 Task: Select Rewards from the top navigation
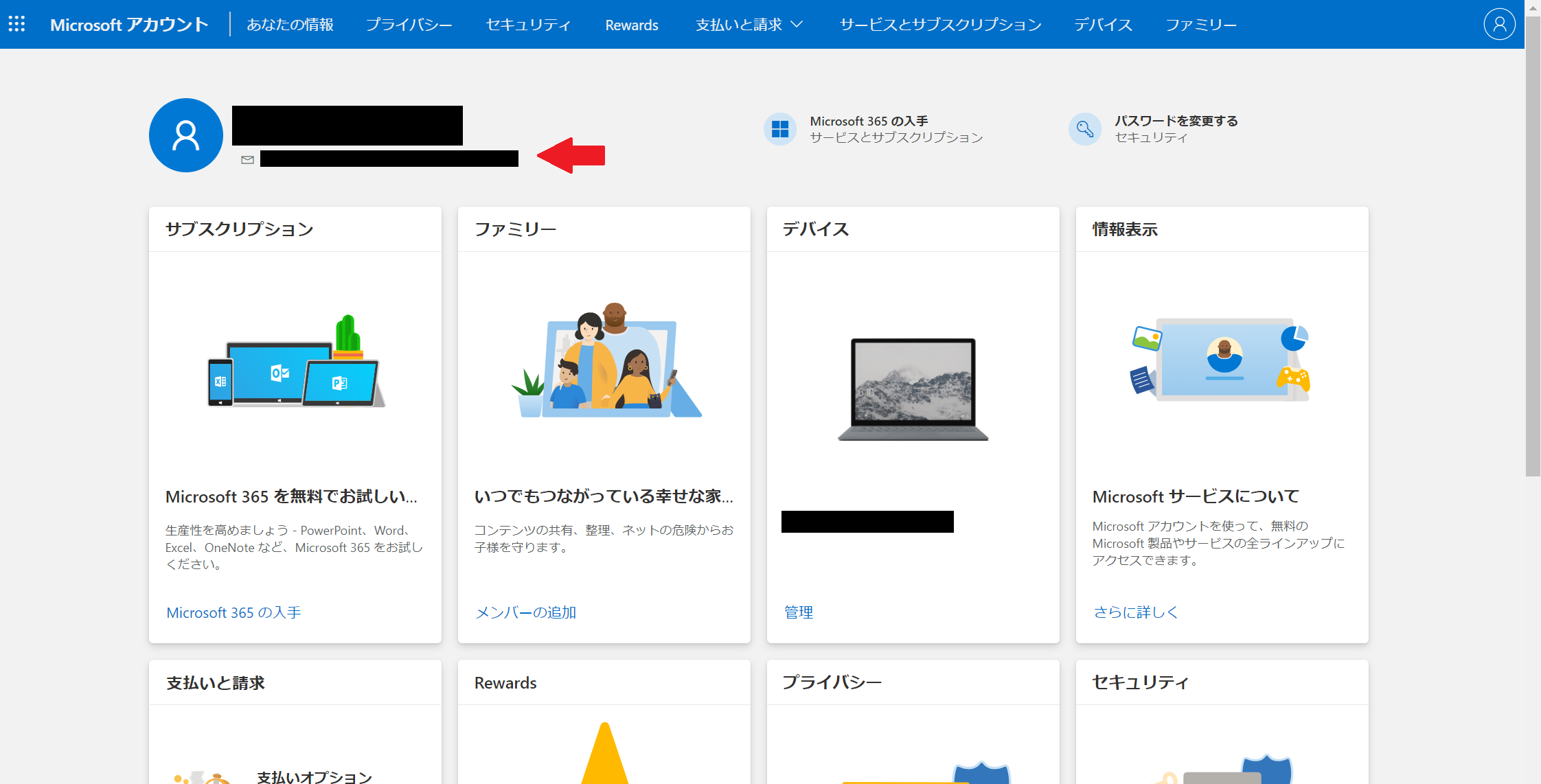[x=631, y=25]
